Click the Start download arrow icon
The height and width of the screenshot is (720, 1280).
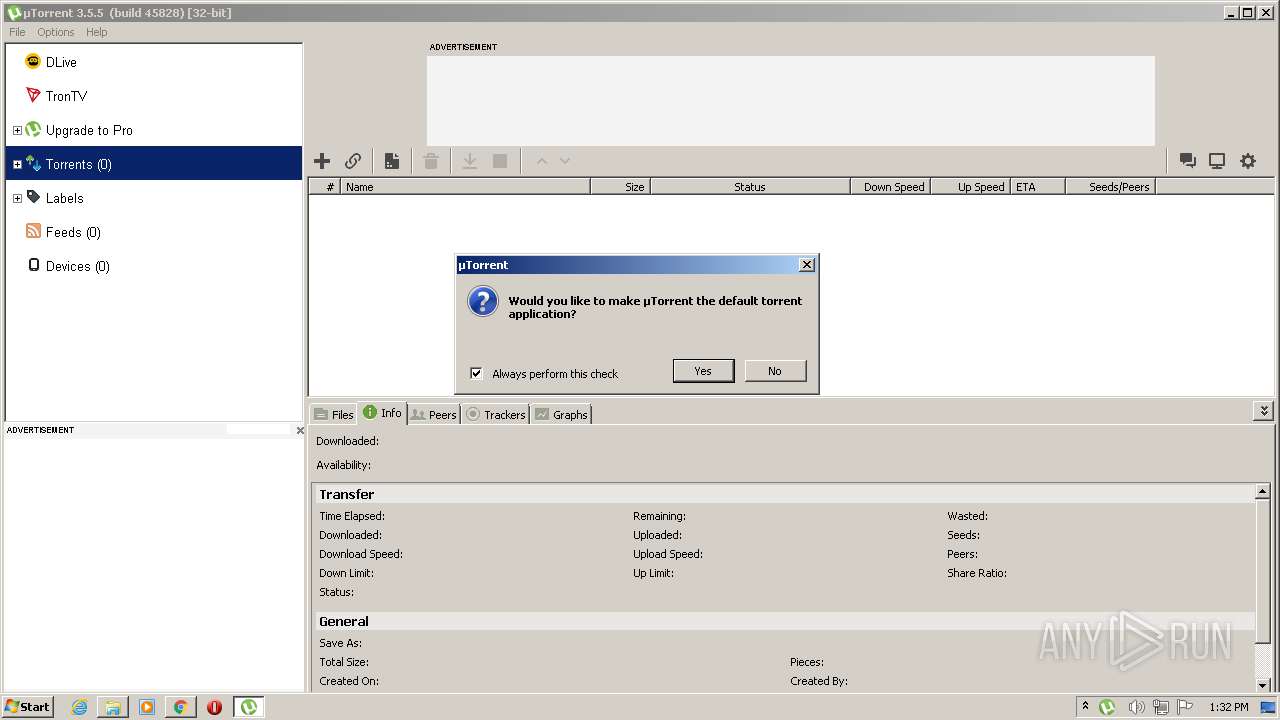[x=469, y=161]
